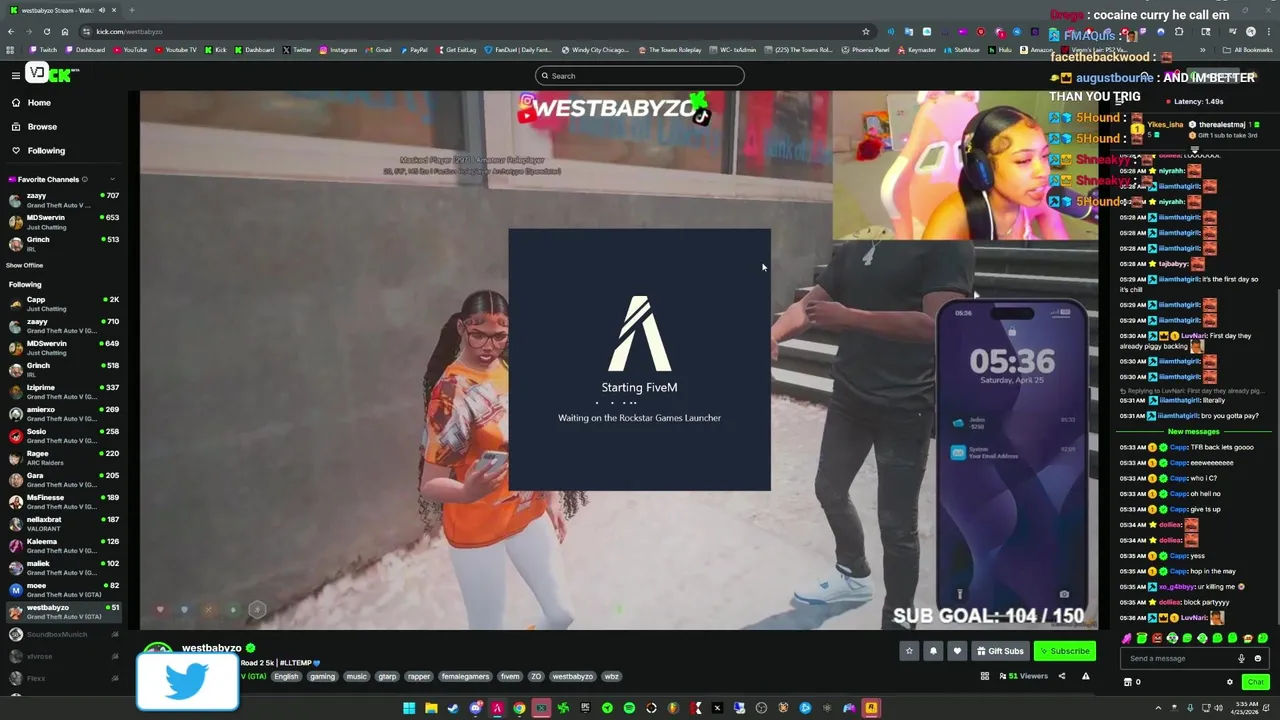Click the green Chat send button
The width and height of the screenshot is (1280, 720).
tap(1255, 682)
